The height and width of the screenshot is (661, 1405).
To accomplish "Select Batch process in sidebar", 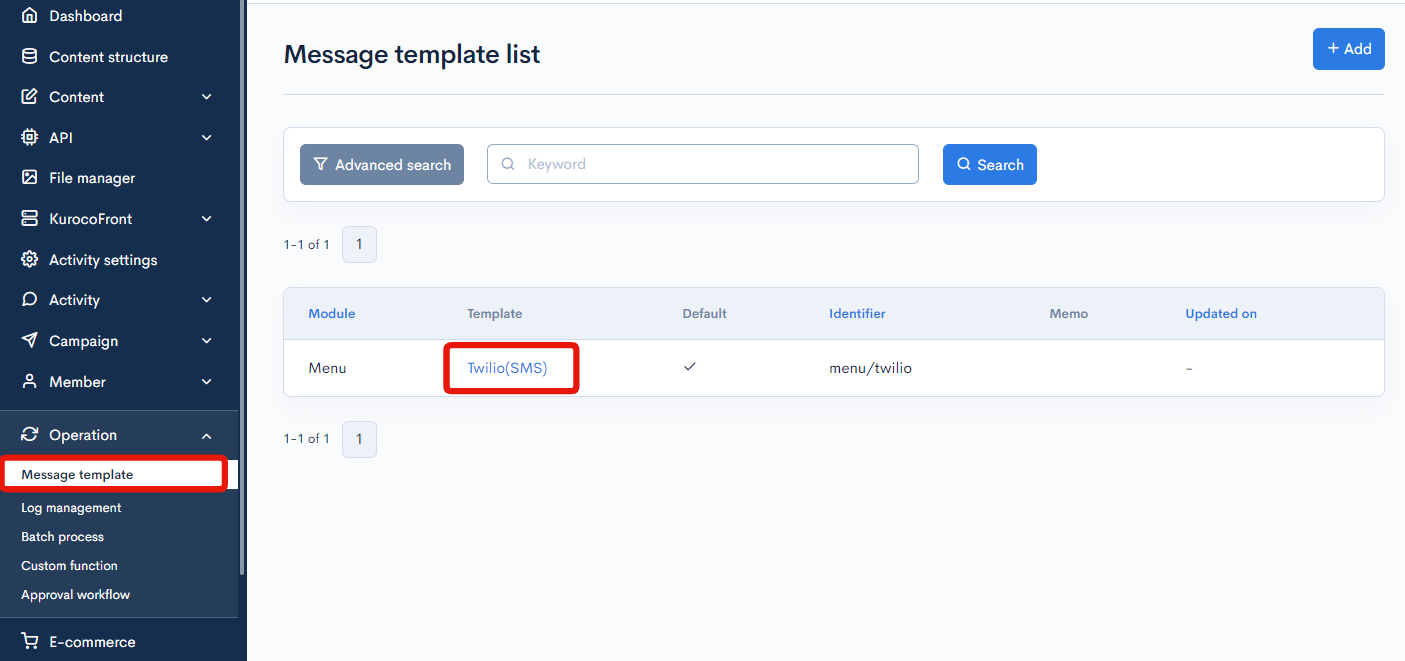I will 62,536.
